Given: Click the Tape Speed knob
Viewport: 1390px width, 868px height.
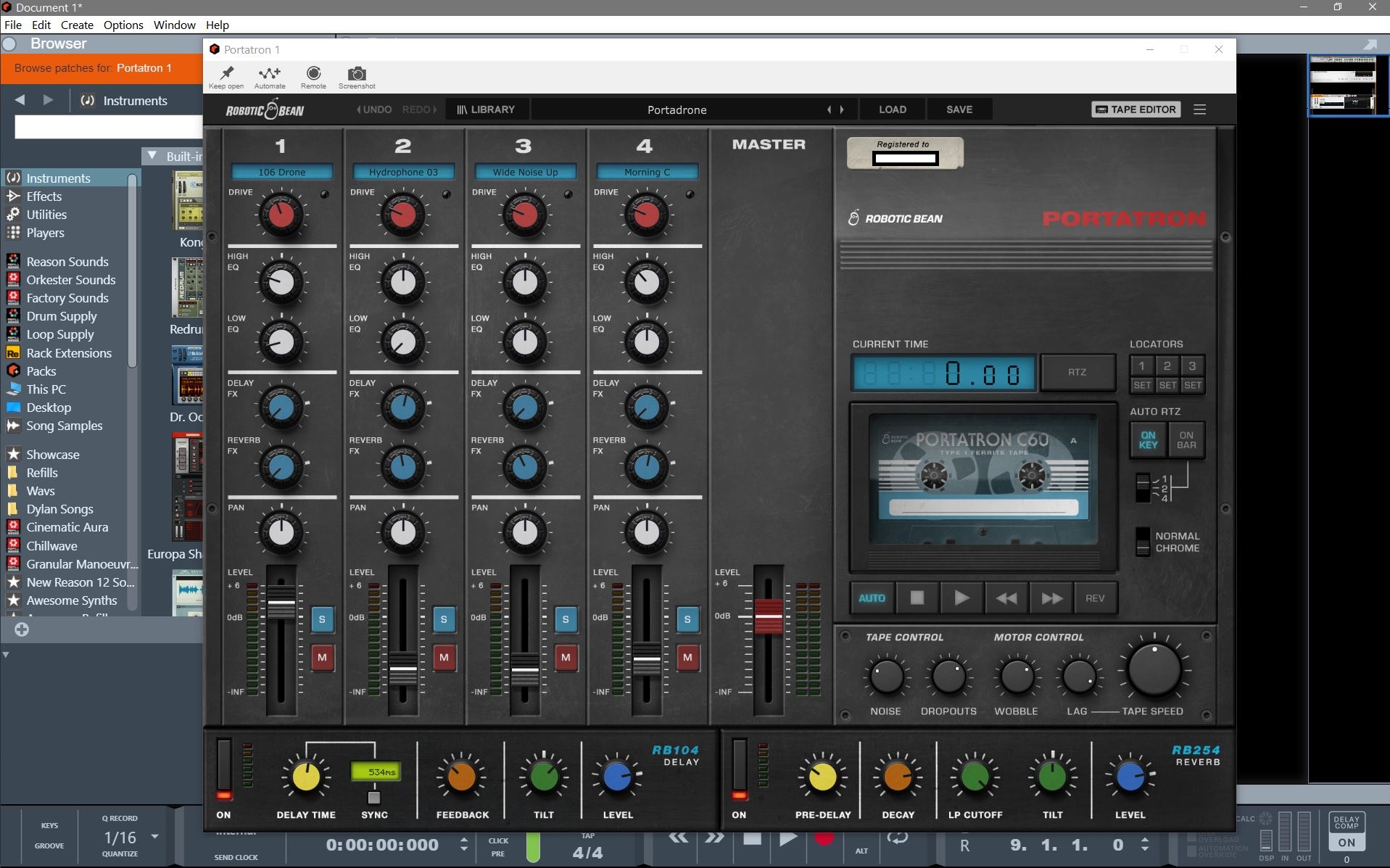Looking at the screenshot, I should [1154, 669].
